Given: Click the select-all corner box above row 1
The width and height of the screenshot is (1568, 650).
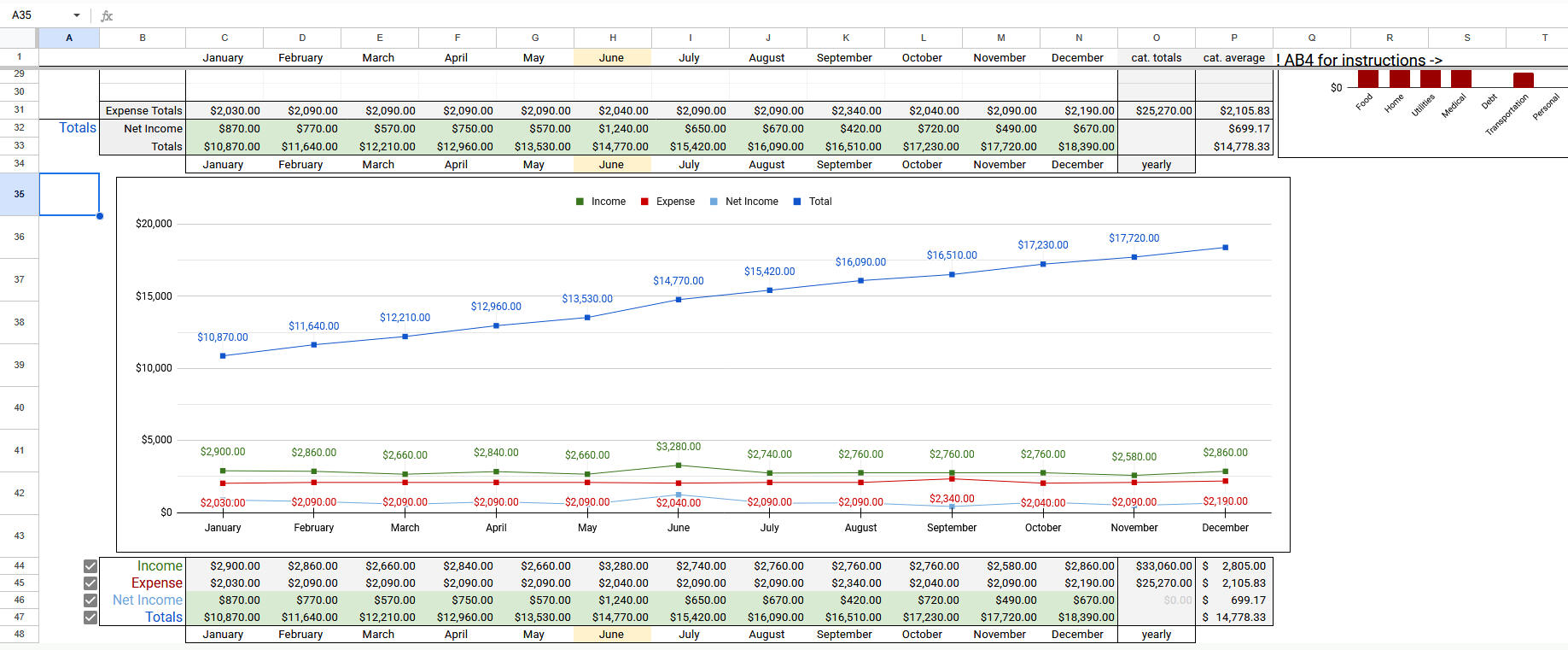Looking at the screenshot, I should tap(19, 38).
